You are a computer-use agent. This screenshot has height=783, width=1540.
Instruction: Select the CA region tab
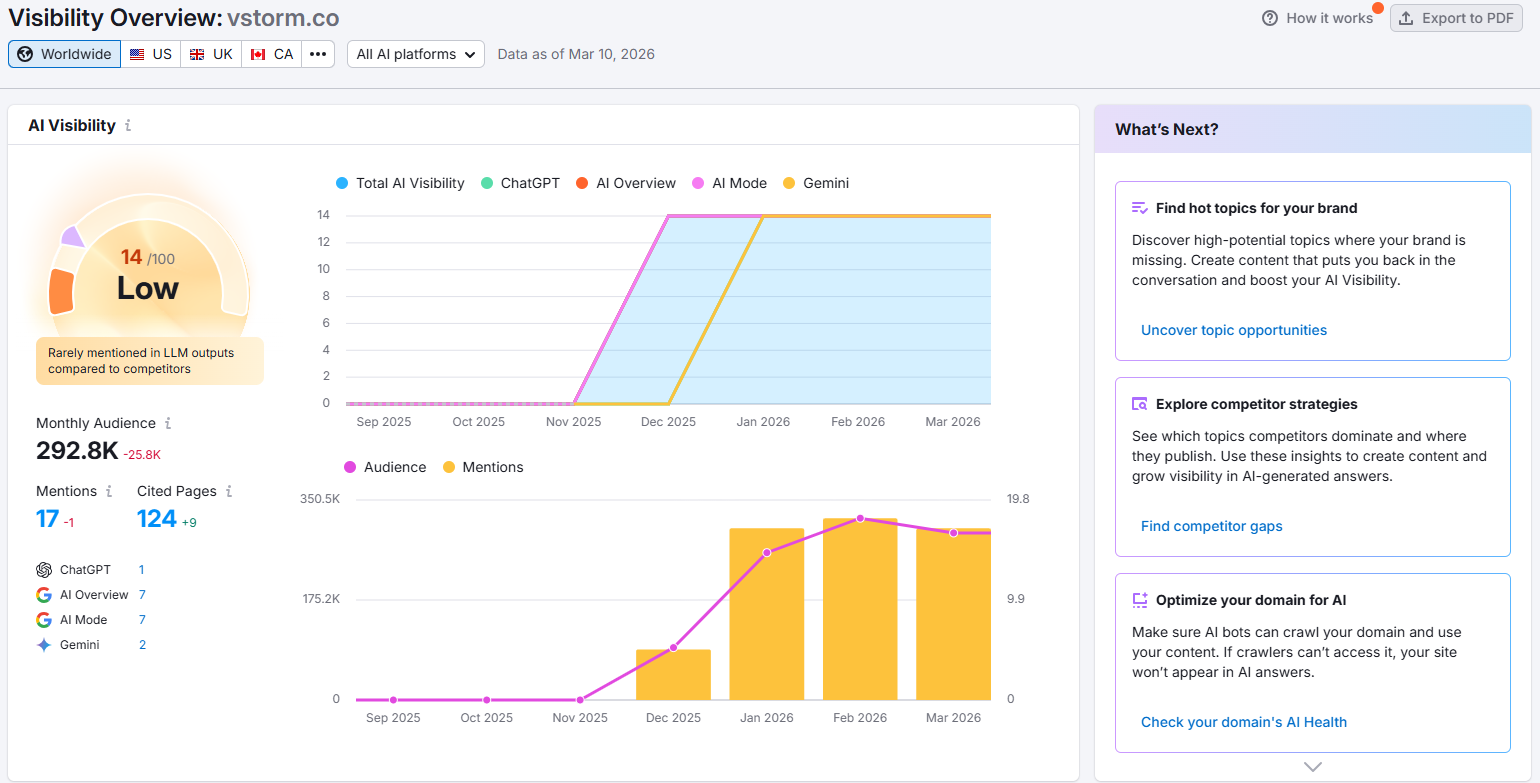tap(272, 54)
